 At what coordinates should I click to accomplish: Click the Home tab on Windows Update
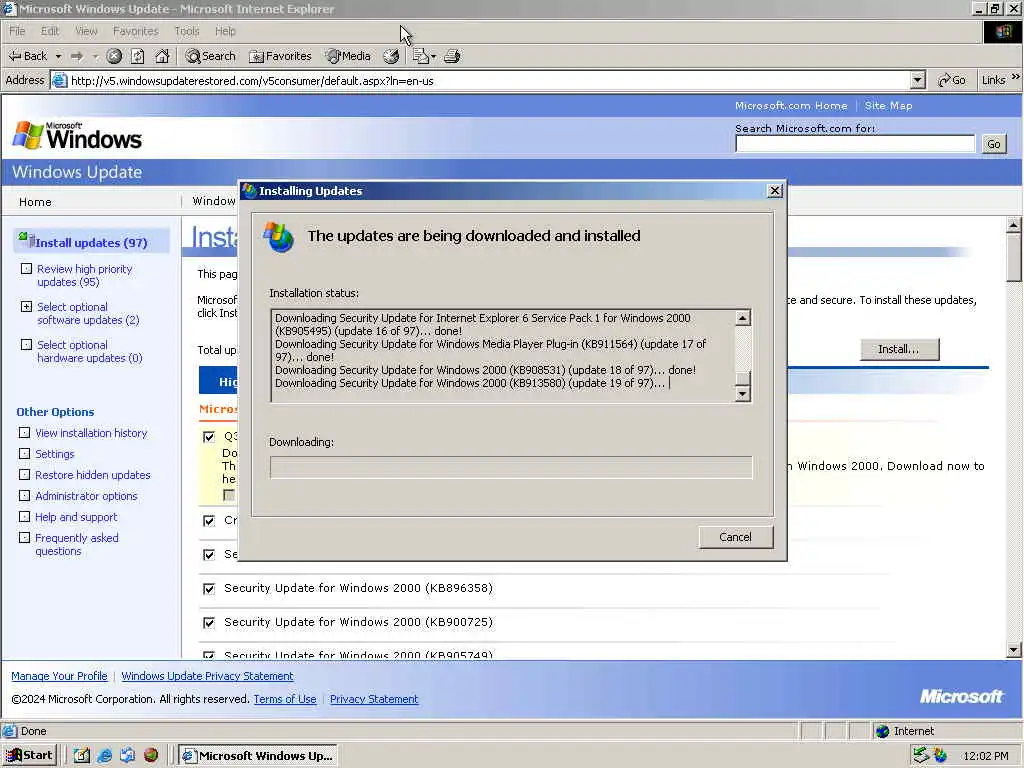pos(35,202)
